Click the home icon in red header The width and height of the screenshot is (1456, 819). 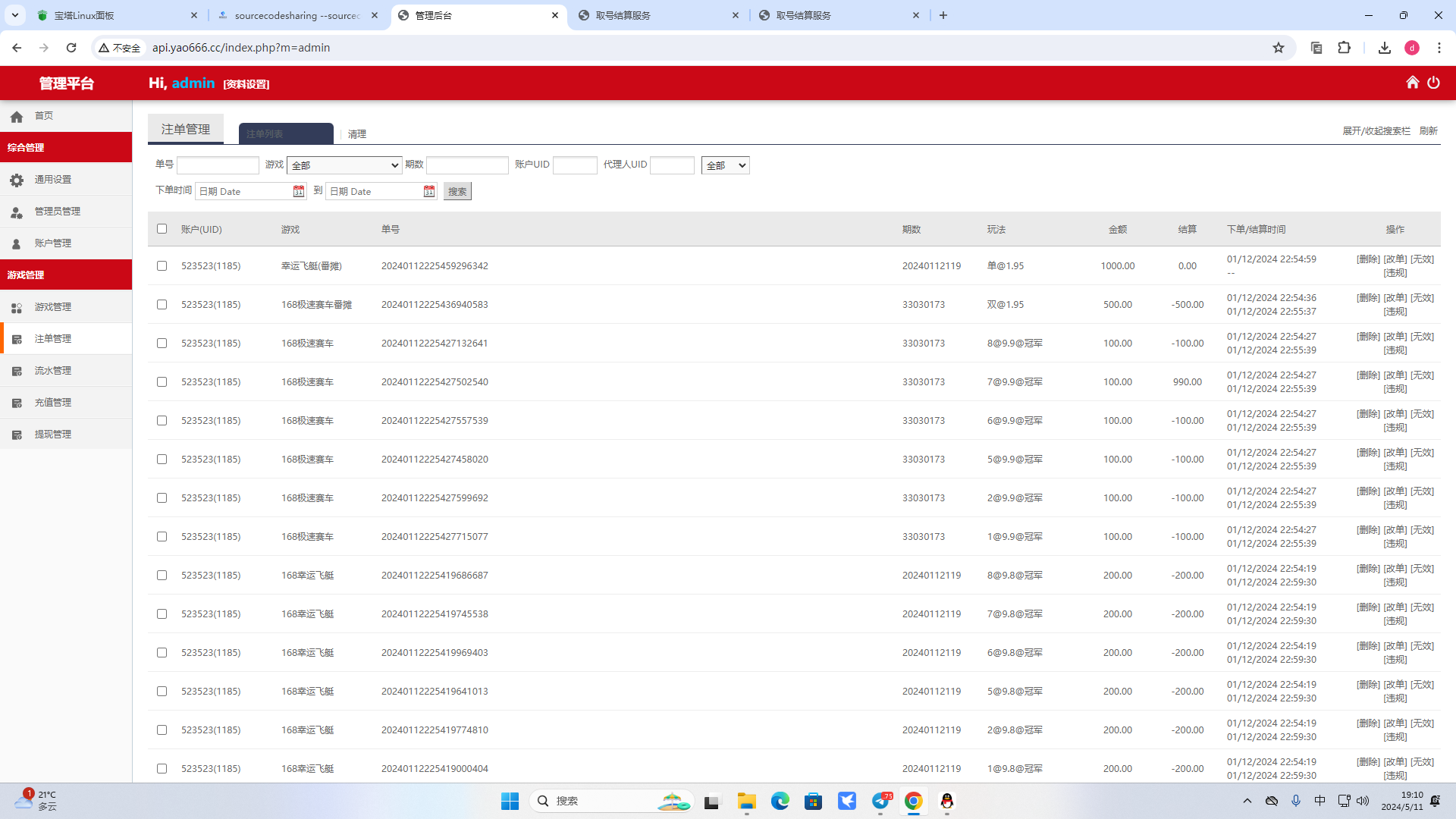click(x=1412, y=83)
